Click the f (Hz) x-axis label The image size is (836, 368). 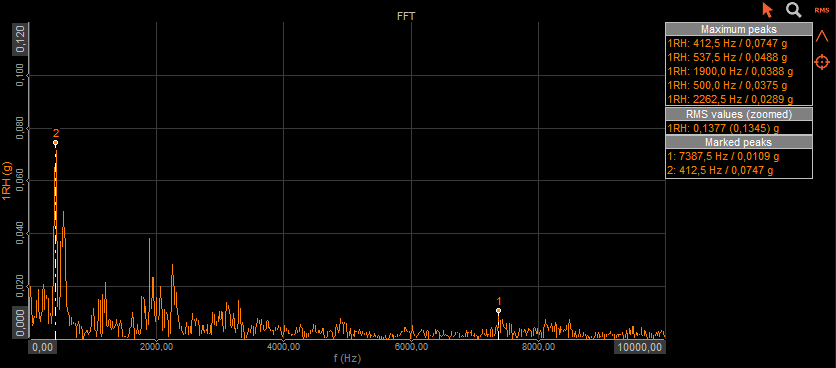347,359
